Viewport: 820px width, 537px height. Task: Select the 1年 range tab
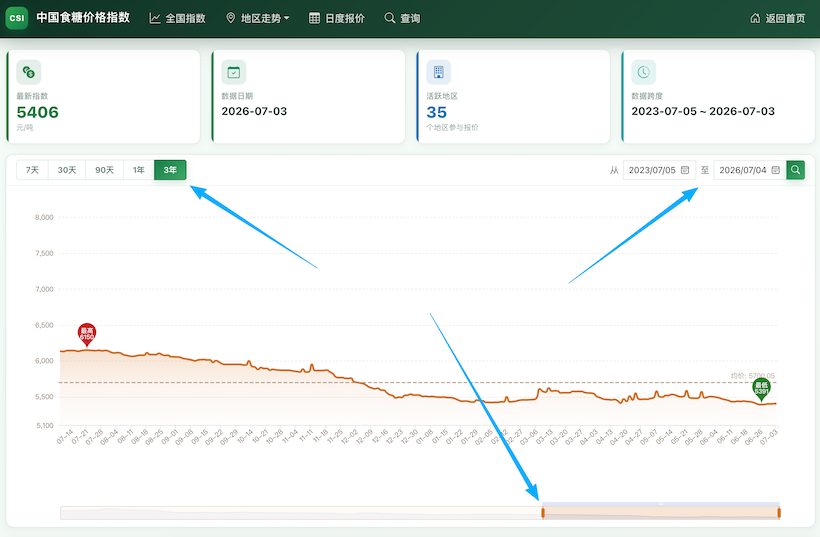pyautogui.click(x=139, y=170)
